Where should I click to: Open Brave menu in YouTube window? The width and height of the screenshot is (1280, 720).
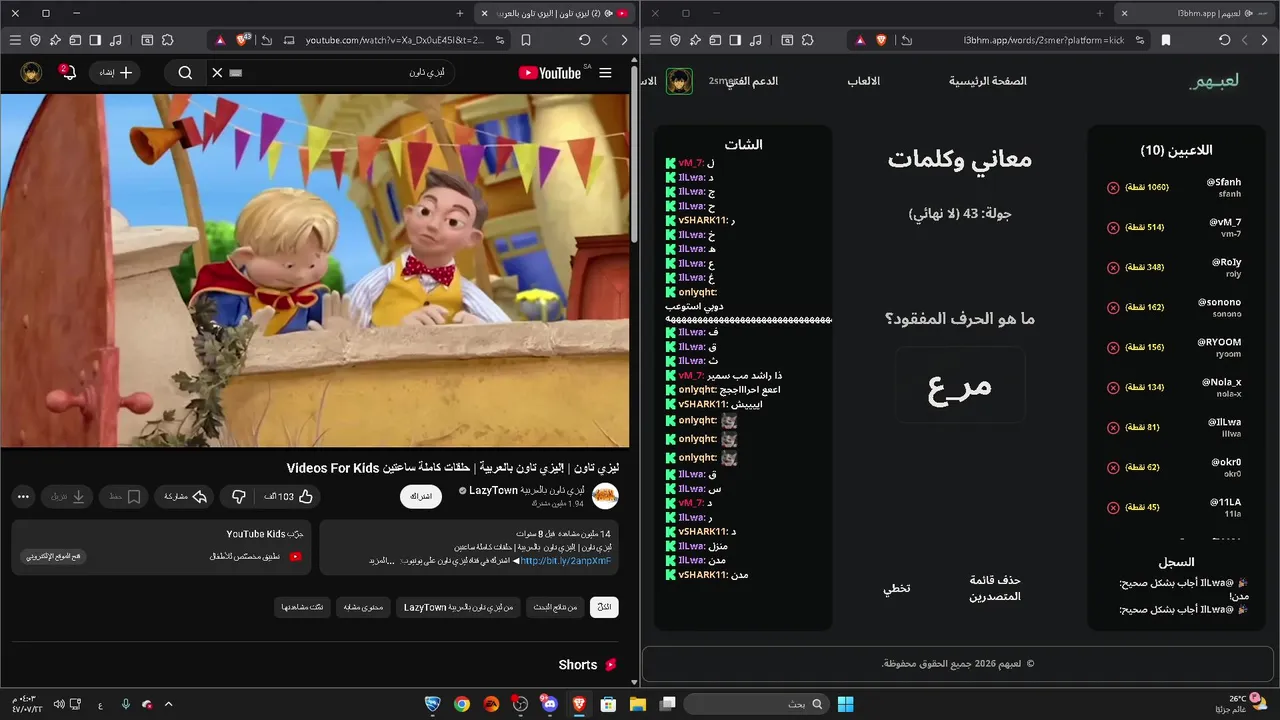point(14,40)
